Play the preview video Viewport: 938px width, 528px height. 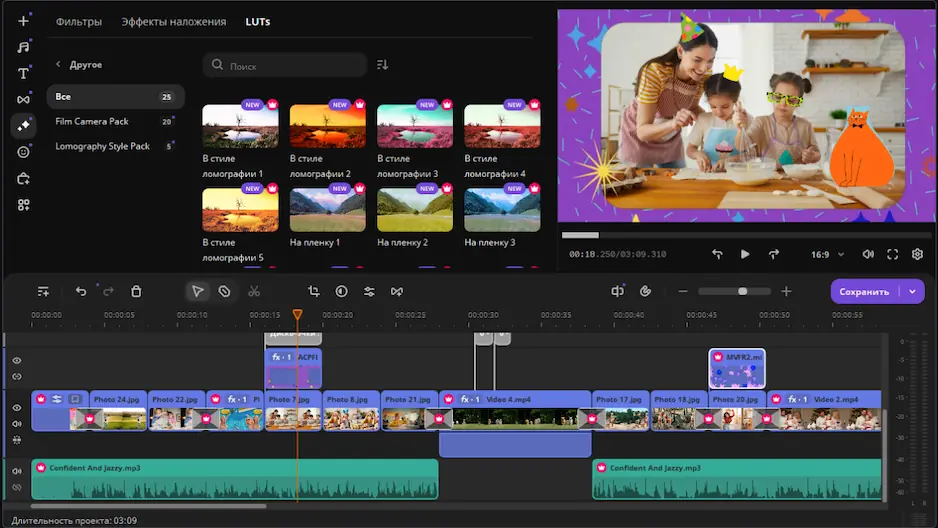(x=745, y=254)
